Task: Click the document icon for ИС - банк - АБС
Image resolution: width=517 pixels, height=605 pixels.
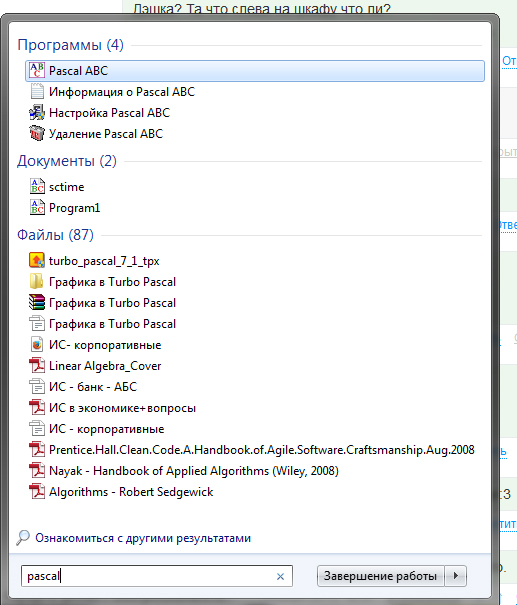Action: tap(37, 387)
